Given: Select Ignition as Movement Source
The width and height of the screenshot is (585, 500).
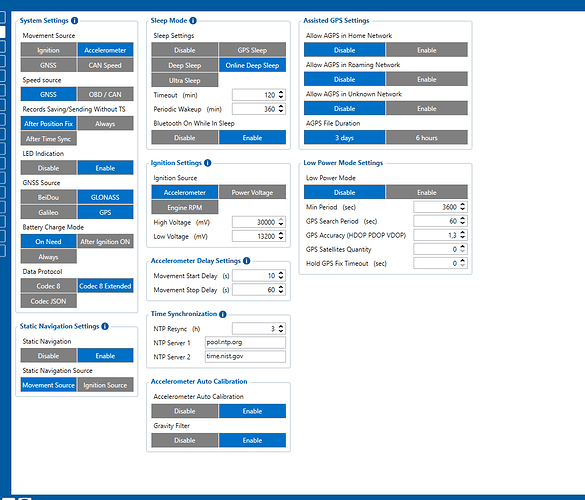Looking at the screenshot, I should [49, 50].
